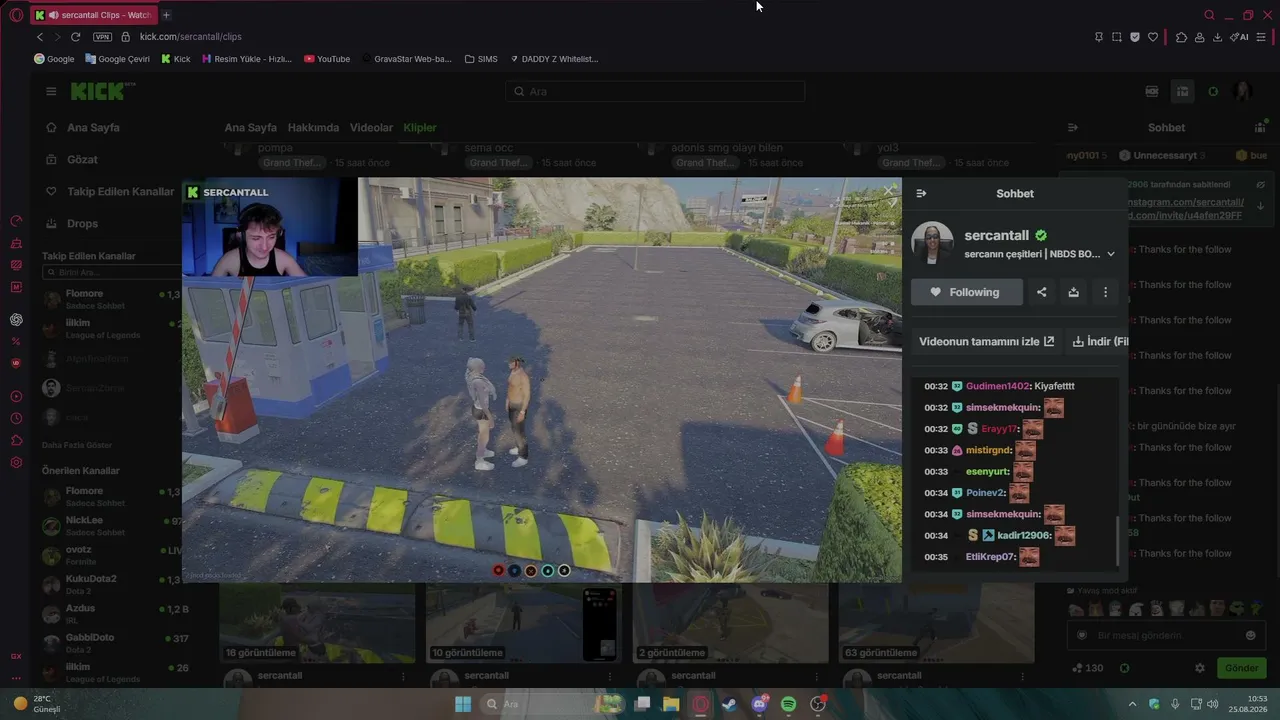Screen dimensions: 1280x720
Task: Click the Gönder send button
Action: click(1241, 668)
